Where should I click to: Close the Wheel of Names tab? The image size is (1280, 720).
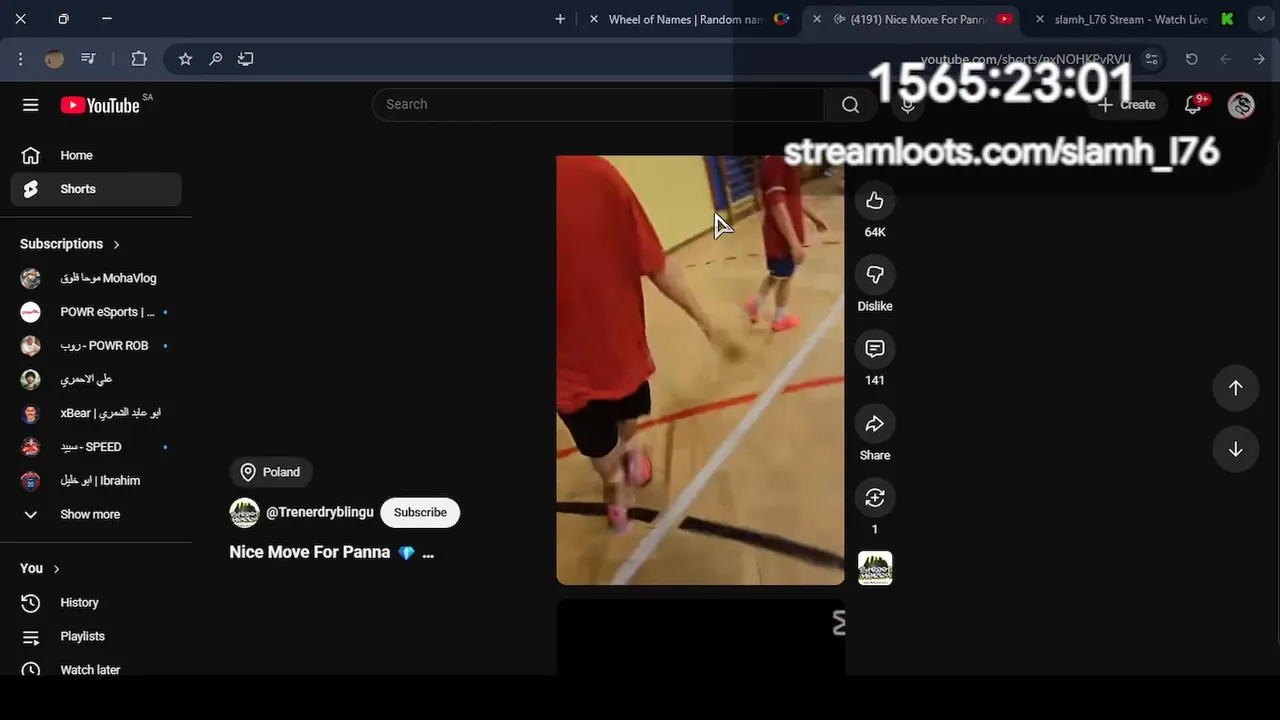pos(594,19)
